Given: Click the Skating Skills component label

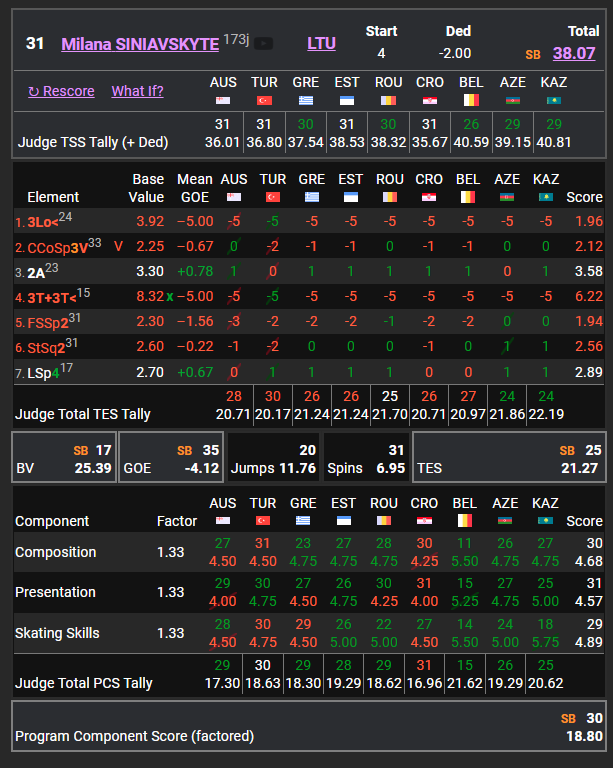Looking at the screenshot, I should pyautogui.click(x=55, y=633).
